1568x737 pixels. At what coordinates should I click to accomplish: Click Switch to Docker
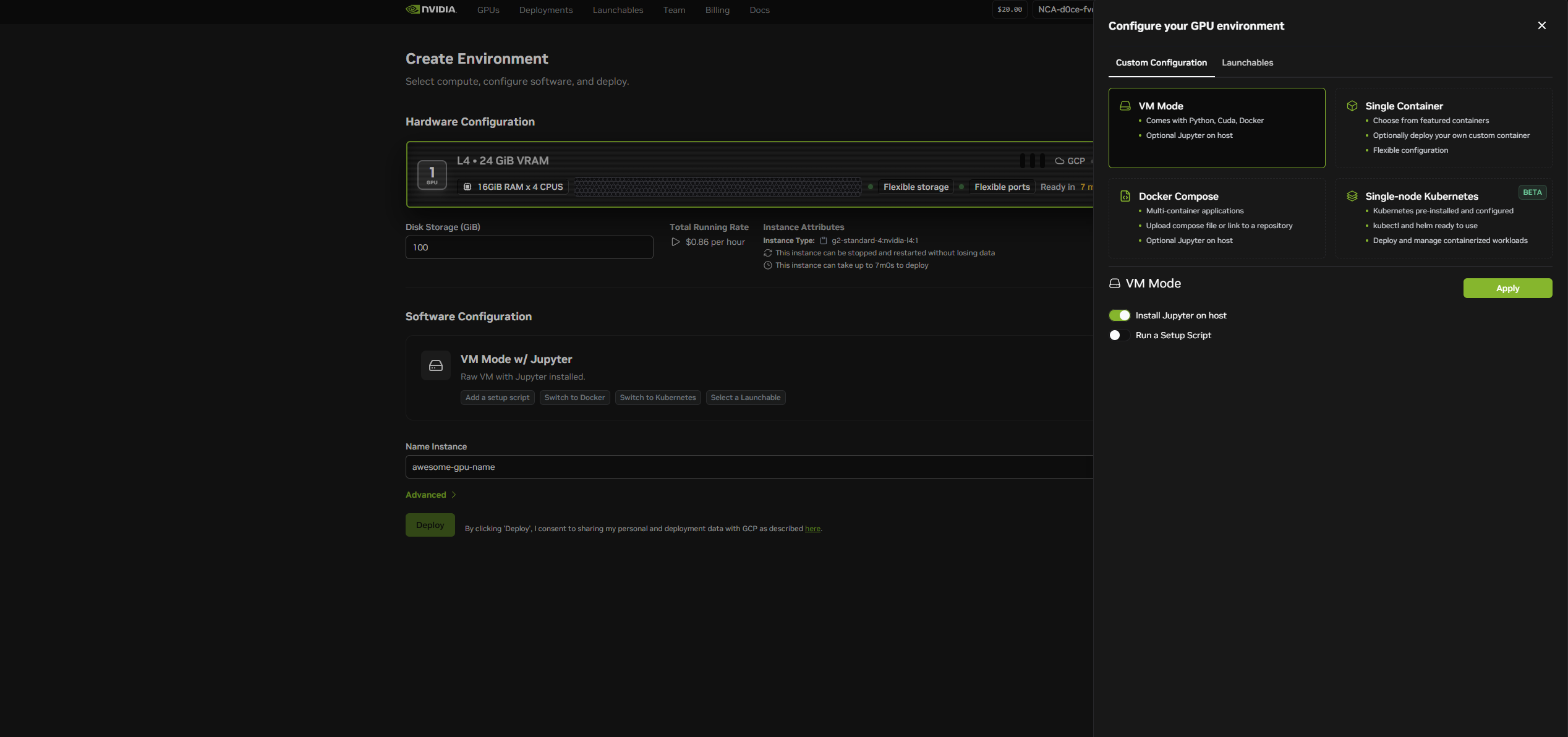[574, 398]
